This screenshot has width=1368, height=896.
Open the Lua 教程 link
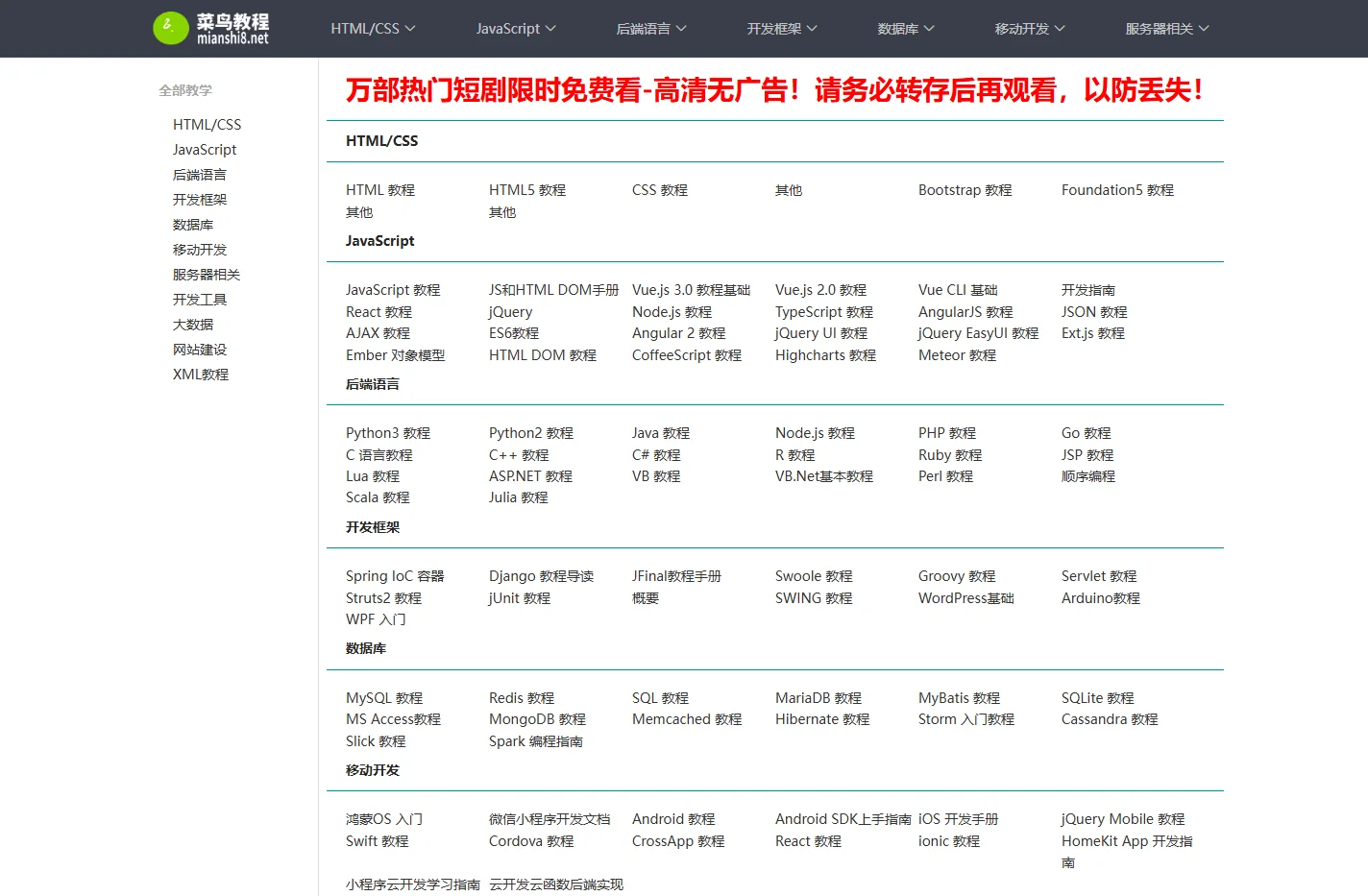point(373,476)
